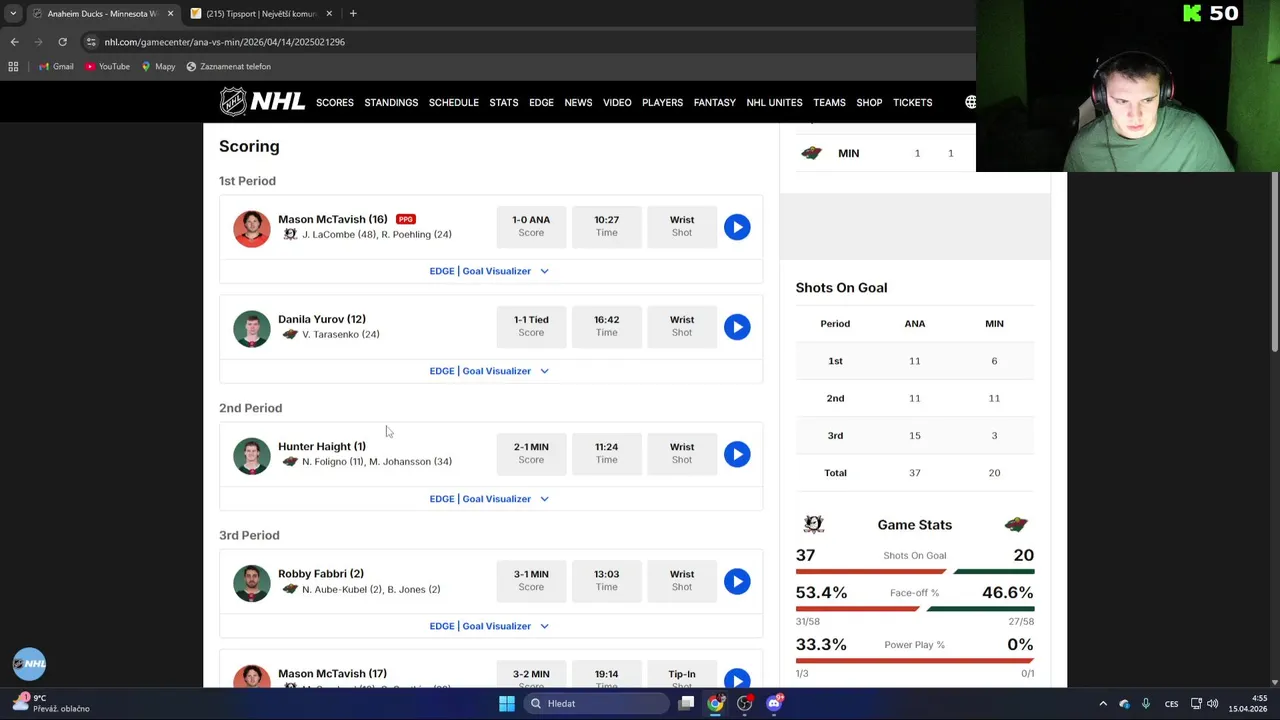
Task: Click Robby Fabbri player headshot
Action: (x=252, y=583)
